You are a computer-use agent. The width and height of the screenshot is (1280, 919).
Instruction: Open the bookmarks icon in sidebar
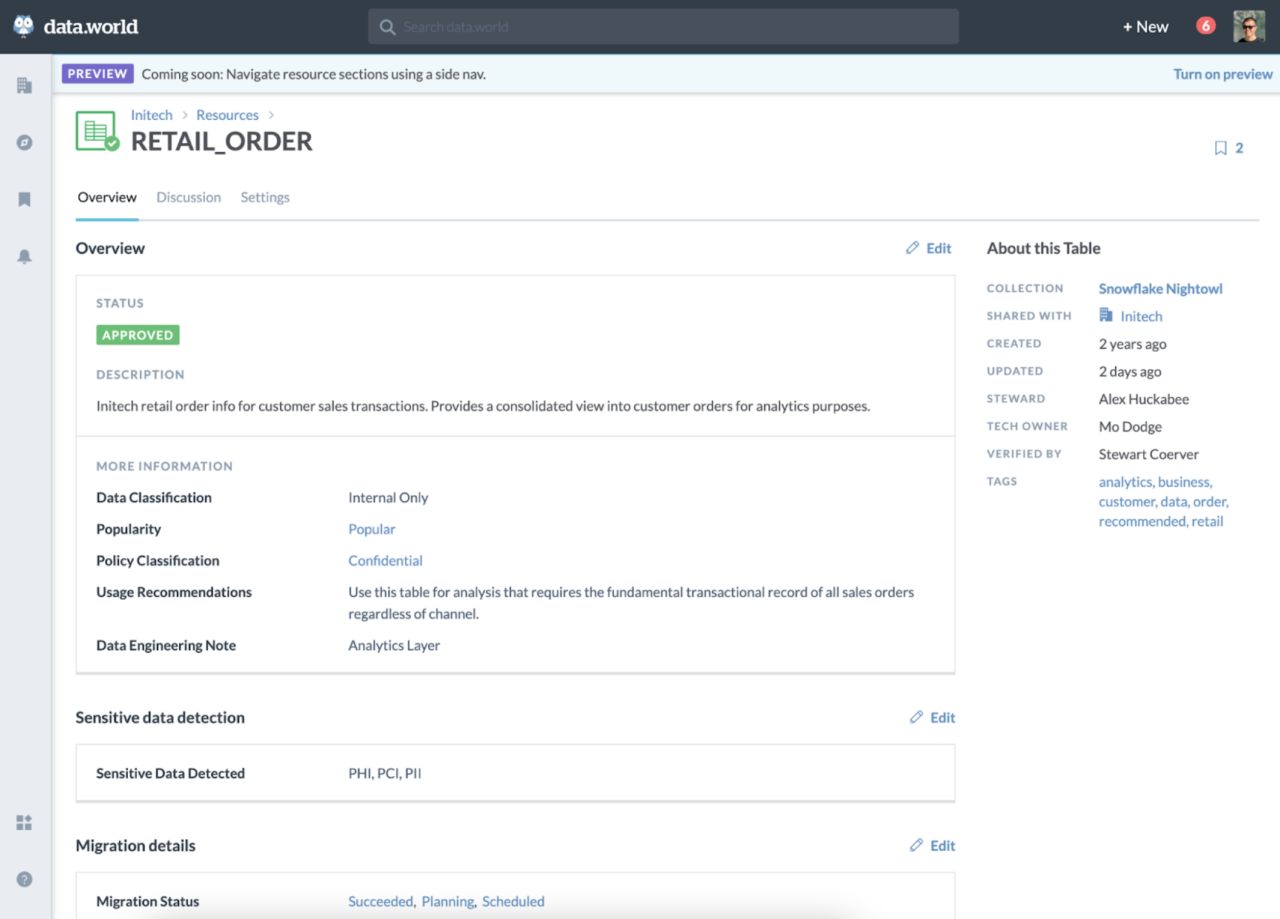[x=25, y=200]
